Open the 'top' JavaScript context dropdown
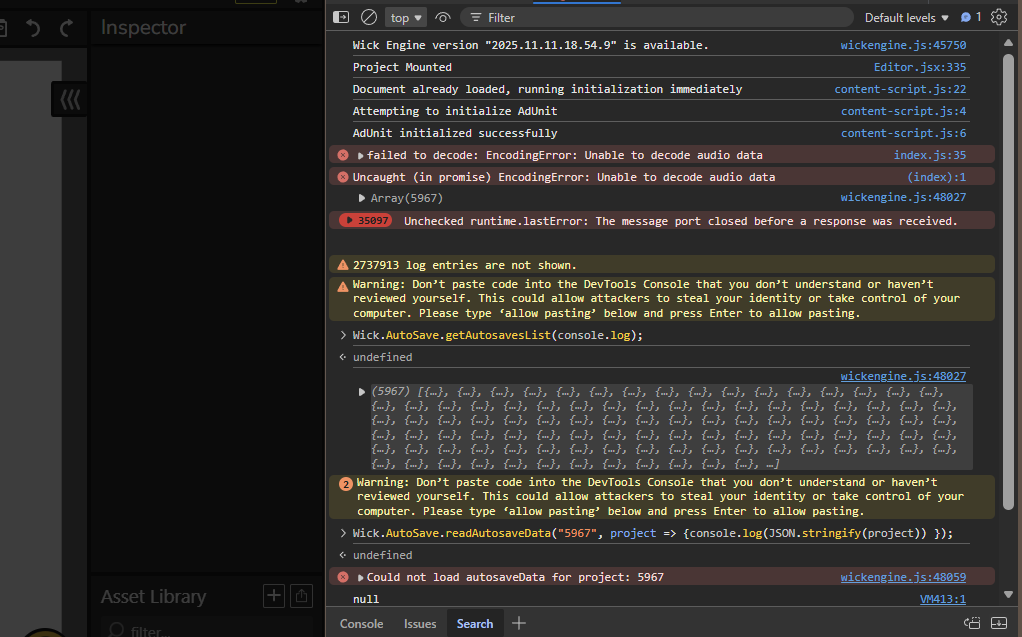This screenshot has width=1022, height=637. [x=407, y=17]
